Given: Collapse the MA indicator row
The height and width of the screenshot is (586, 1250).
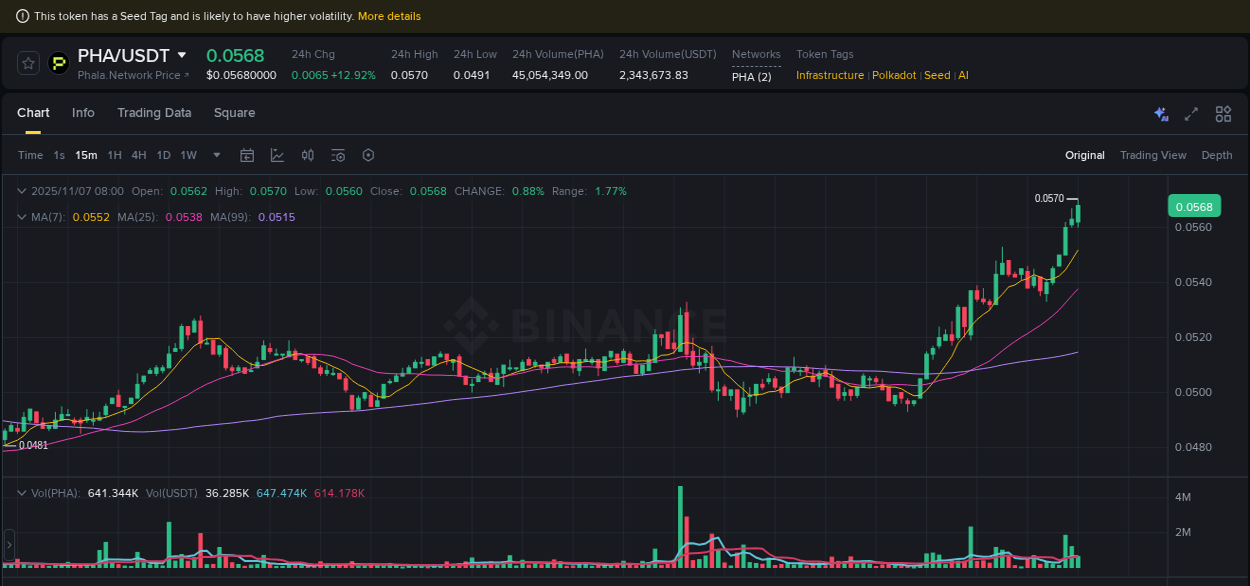Looking at the screenshot, I should pos(21,215).
